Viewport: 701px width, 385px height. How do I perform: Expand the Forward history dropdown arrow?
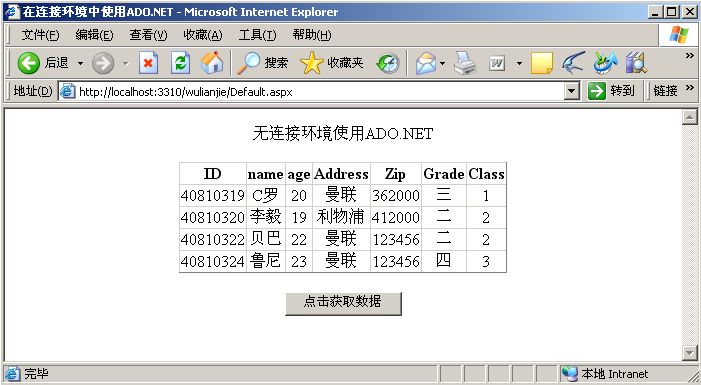126,63
